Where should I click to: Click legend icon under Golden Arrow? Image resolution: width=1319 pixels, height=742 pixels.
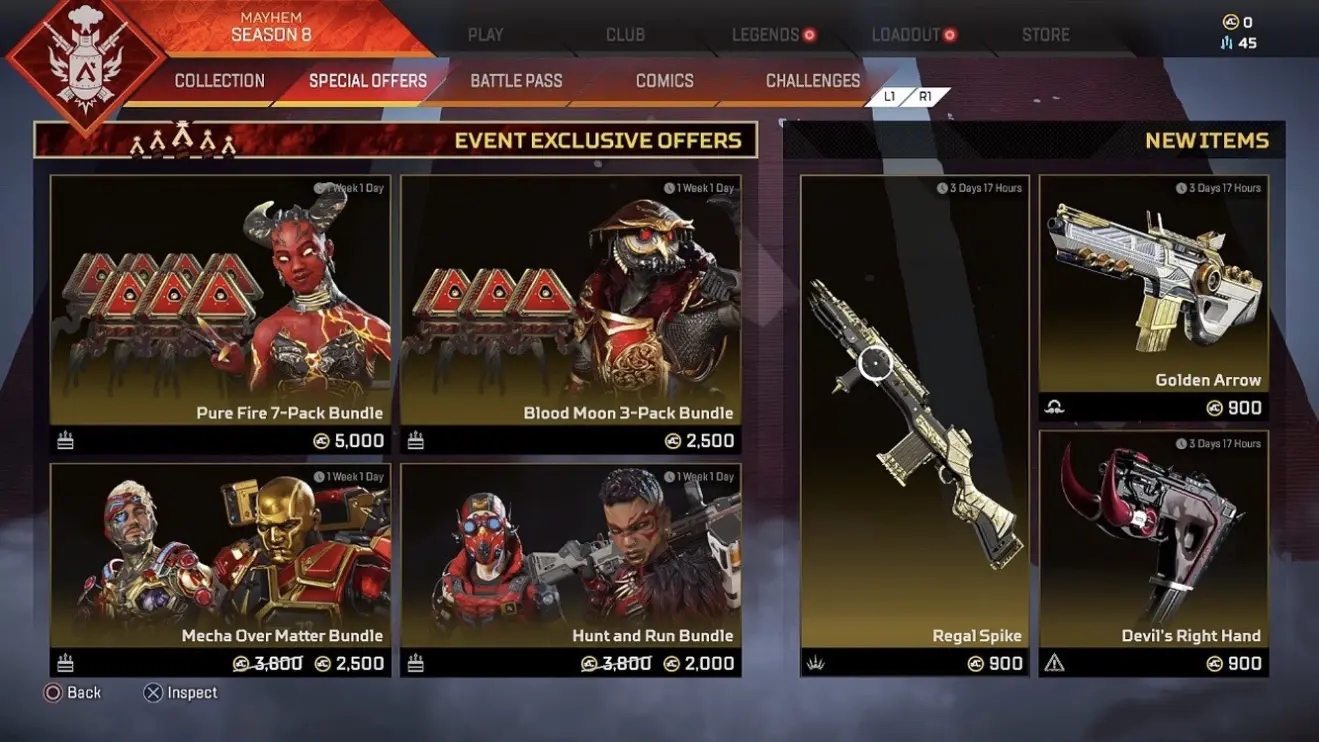click(1054, 407)
